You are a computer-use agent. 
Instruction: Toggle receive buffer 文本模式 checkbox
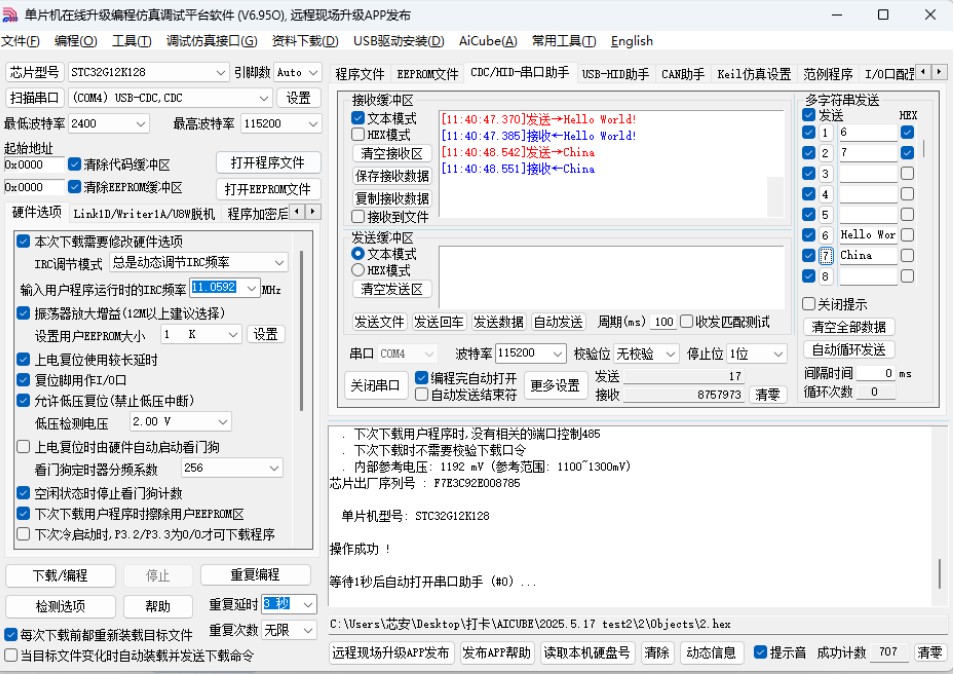click(x=358, y=118)
